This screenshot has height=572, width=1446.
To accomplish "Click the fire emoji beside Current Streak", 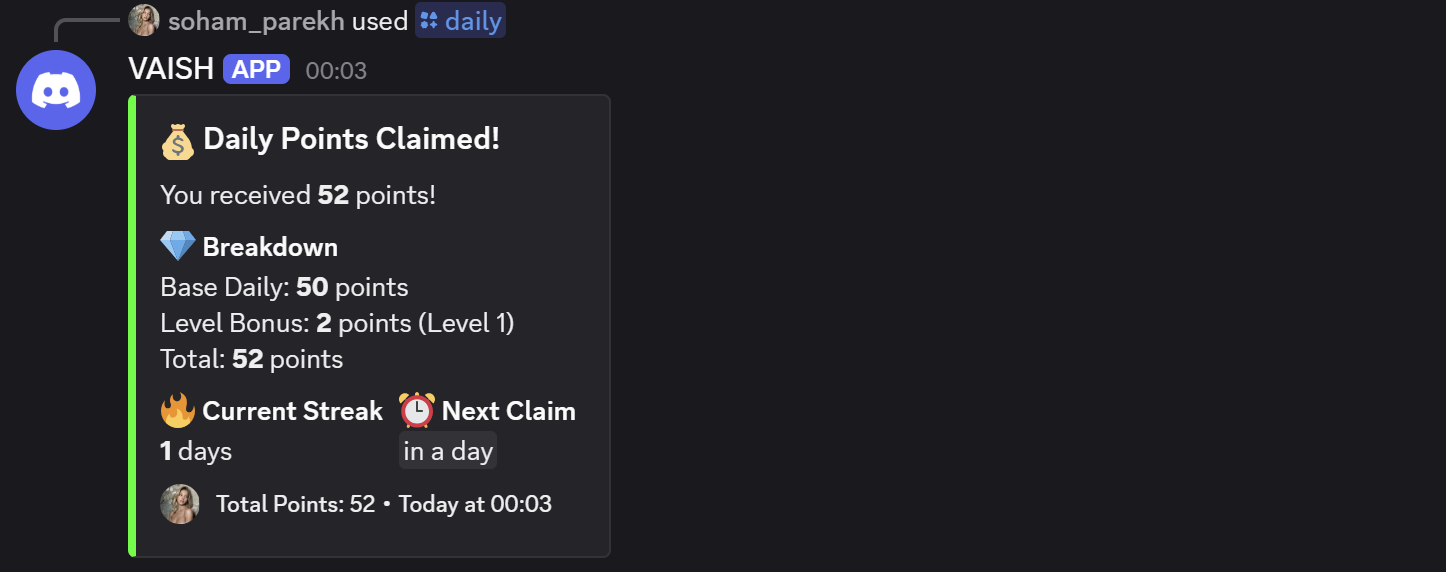I will (178, 411).
